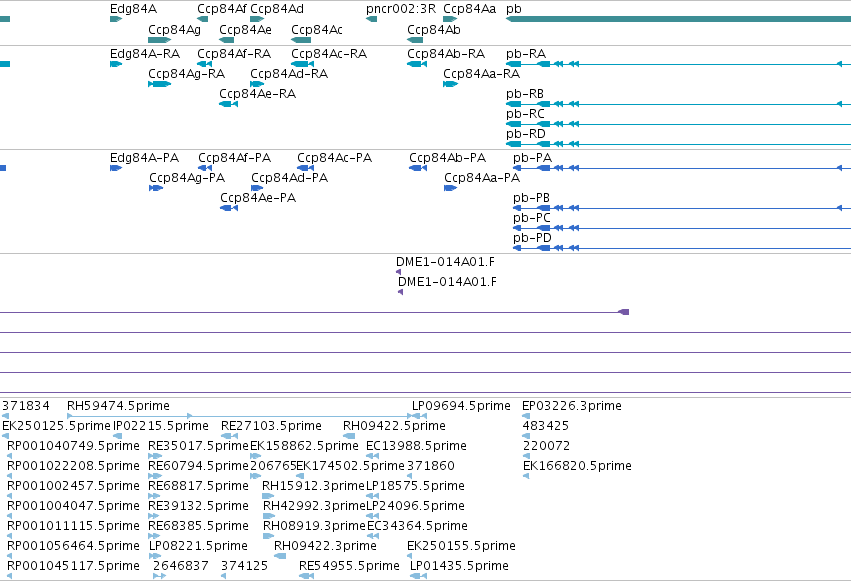The width and height of the screenshot is (851, 581).
Task: Open the Ccp84Ae-PA protein label
Action: [x=258, y=198]
